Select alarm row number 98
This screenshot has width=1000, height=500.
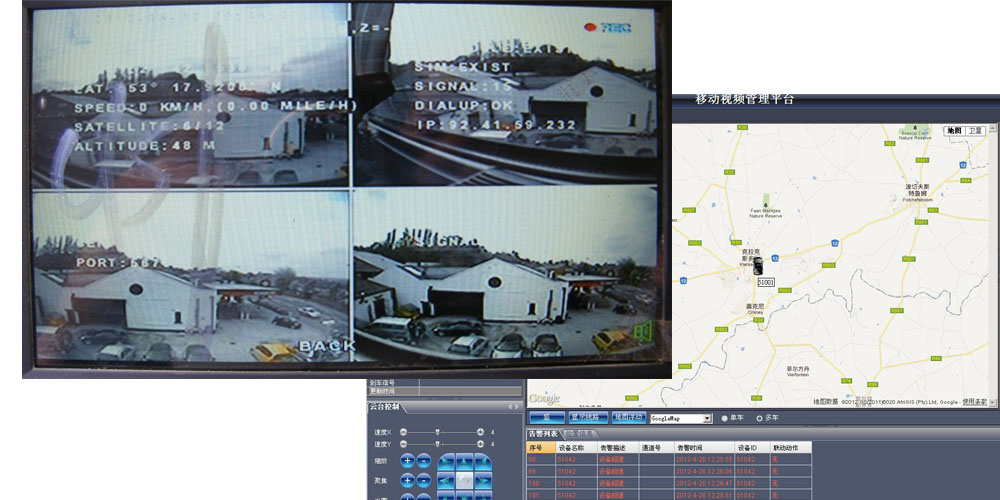[669, 460]
